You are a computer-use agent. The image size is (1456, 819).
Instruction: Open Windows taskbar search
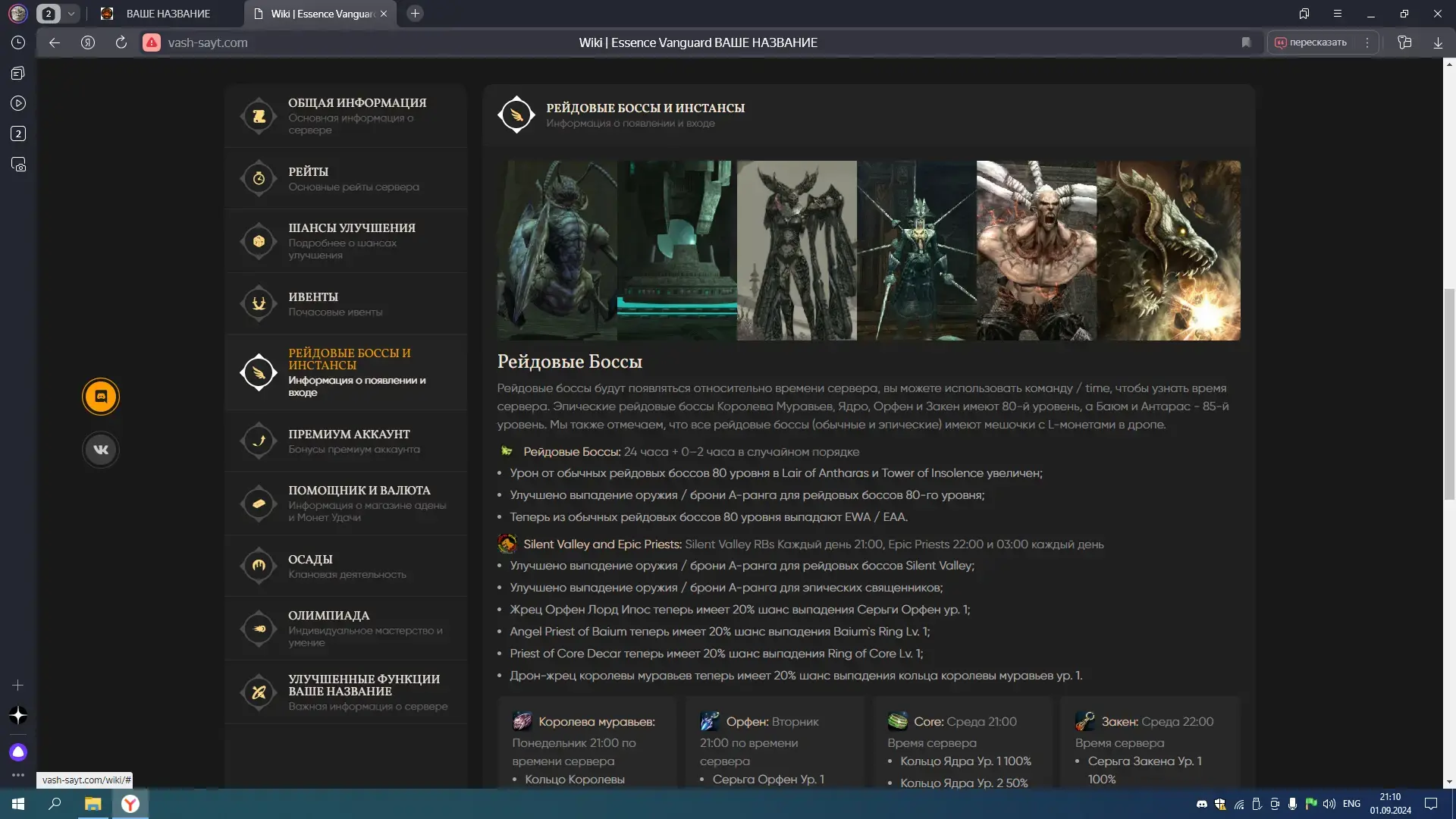point(55,804)
